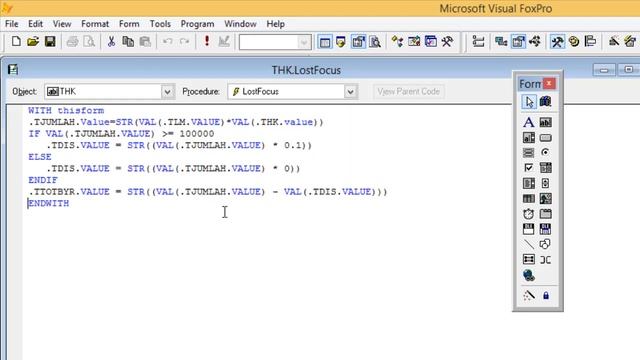This screenshot has height=360, width=640.
Task: Open the Data Session window icon
Action: (x=341, y=42)
